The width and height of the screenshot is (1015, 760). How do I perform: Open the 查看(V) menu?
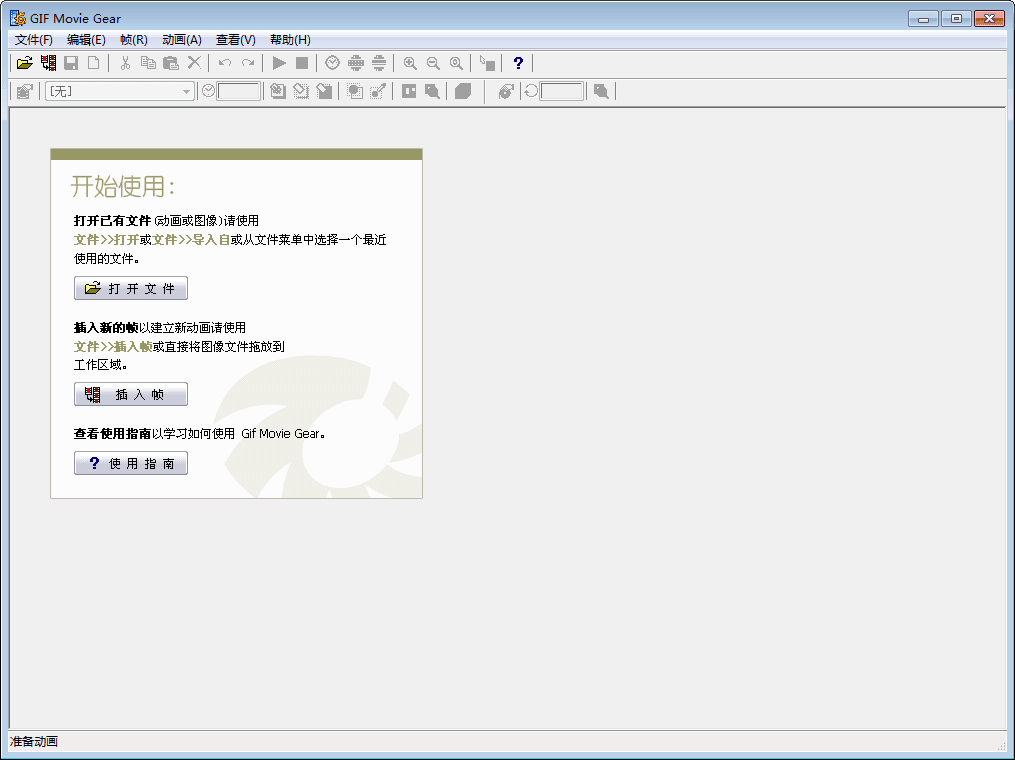coord(235,40)
